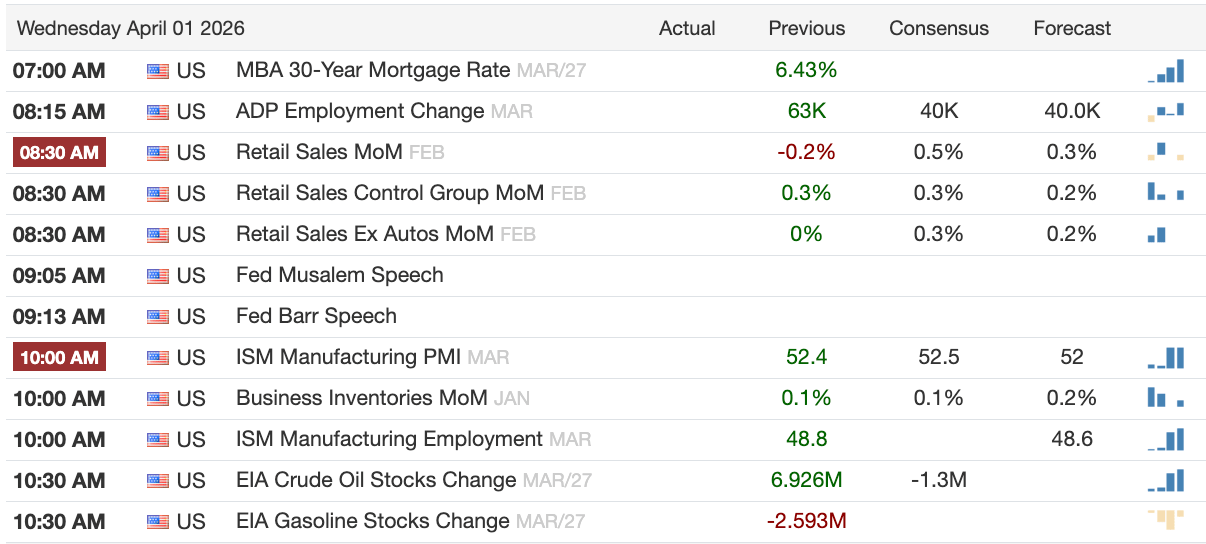Open the Retail Sales MoM sparkline chart
1206x544 pixels.
[x=1166, y=153]
